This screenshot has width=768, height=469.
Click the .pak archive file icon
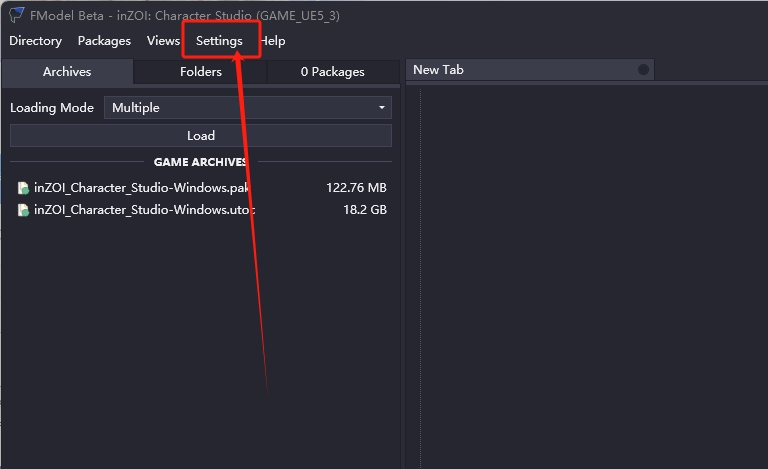[x=23, y=188]
